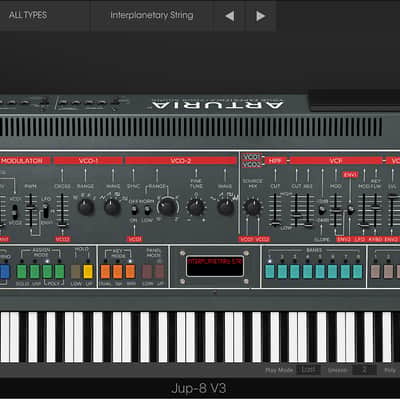Click the VCO-1 Range knob
The height and width of the screenshot is (400, 400).
[x=86, y=207]
